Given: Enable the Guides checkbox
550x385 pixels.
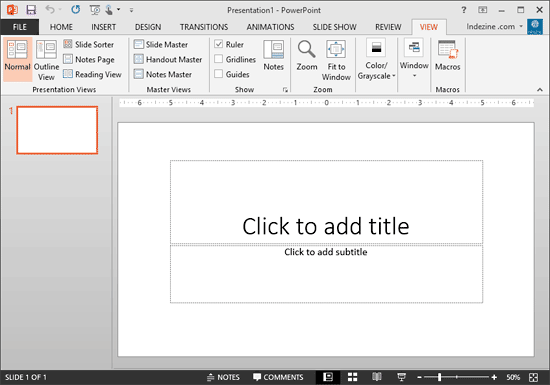Looking at the screenshot, I should pos(219,74).
